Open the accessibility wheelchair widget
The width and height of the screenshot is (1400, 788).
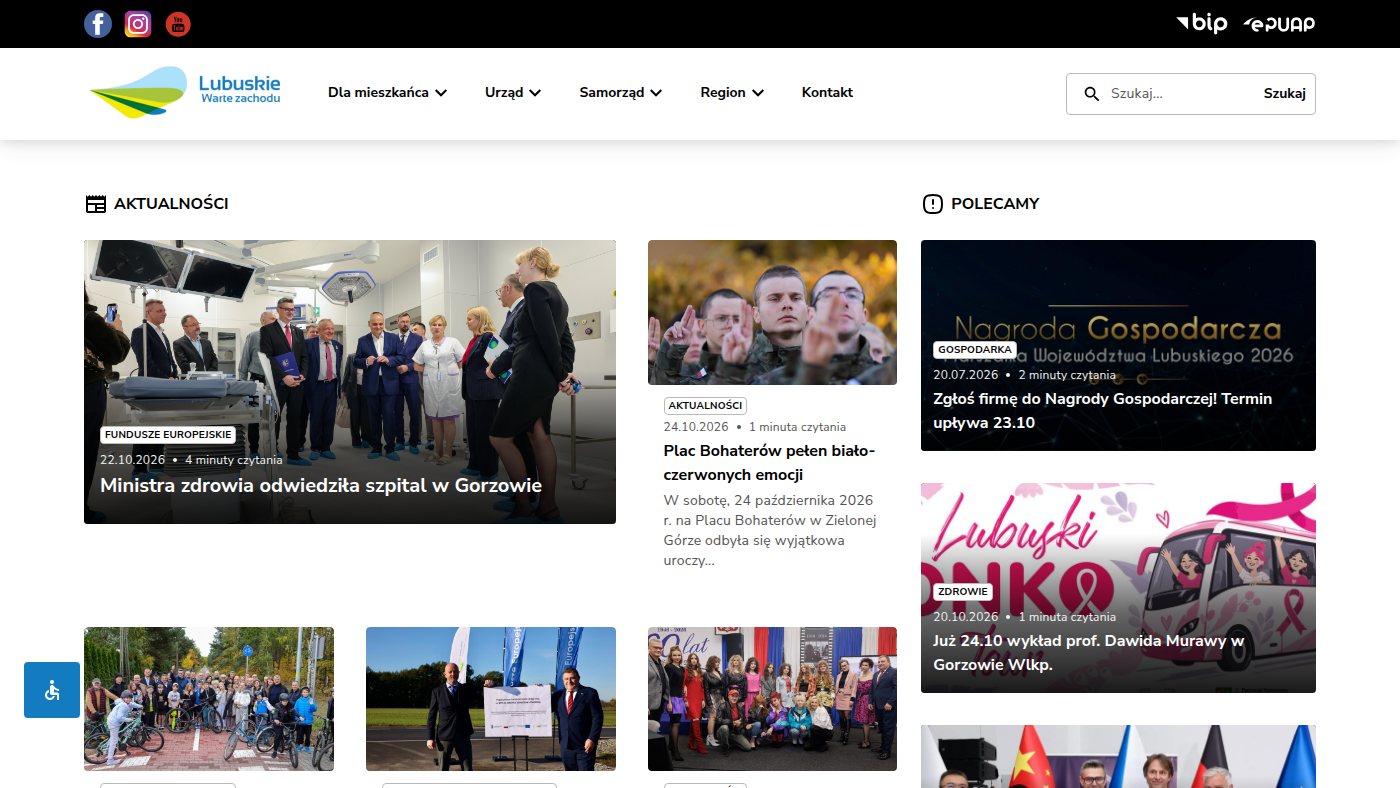tap(52, 690)
